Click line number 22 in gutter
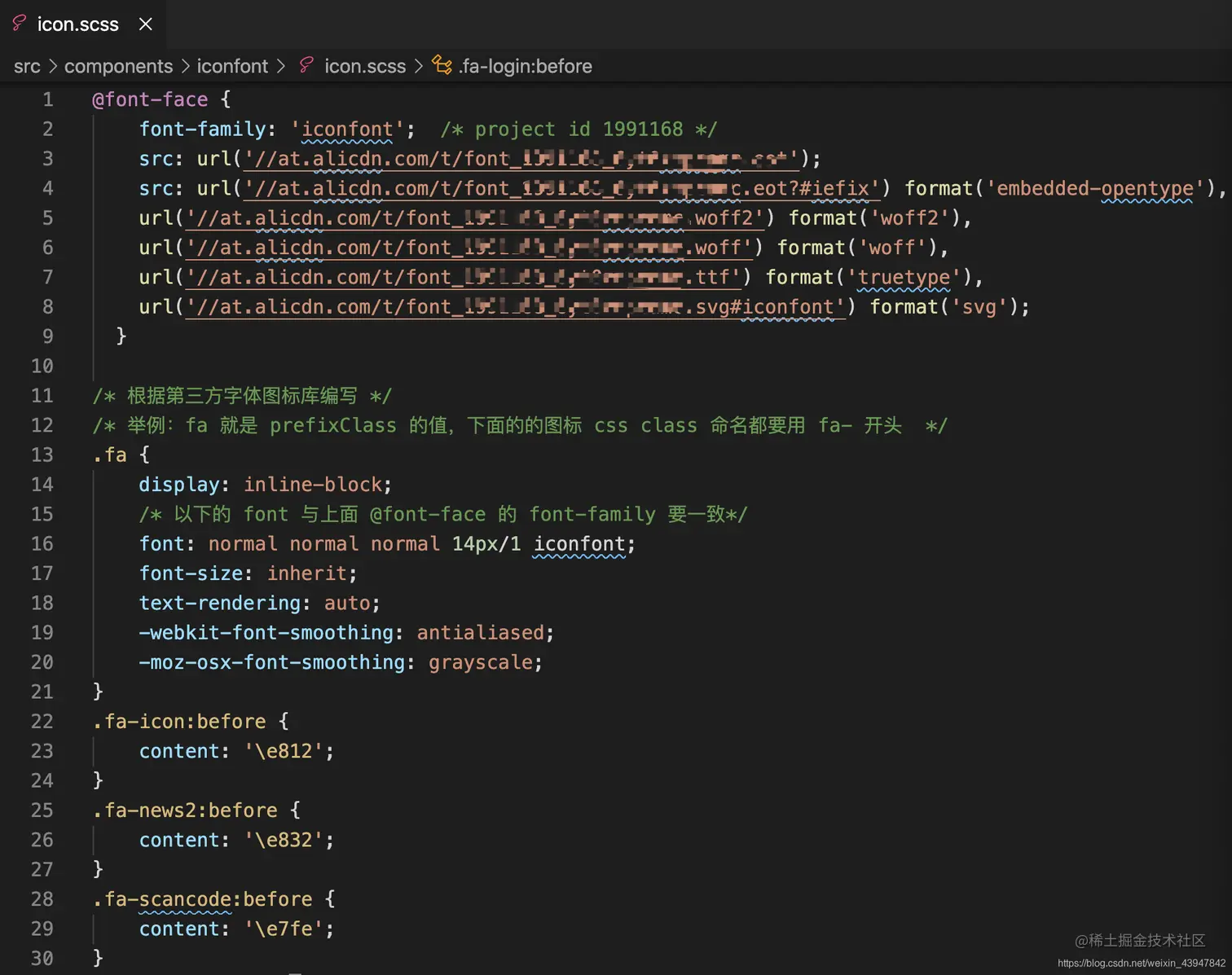This screenshot has width=1232, height=975. tap(42, 722)
